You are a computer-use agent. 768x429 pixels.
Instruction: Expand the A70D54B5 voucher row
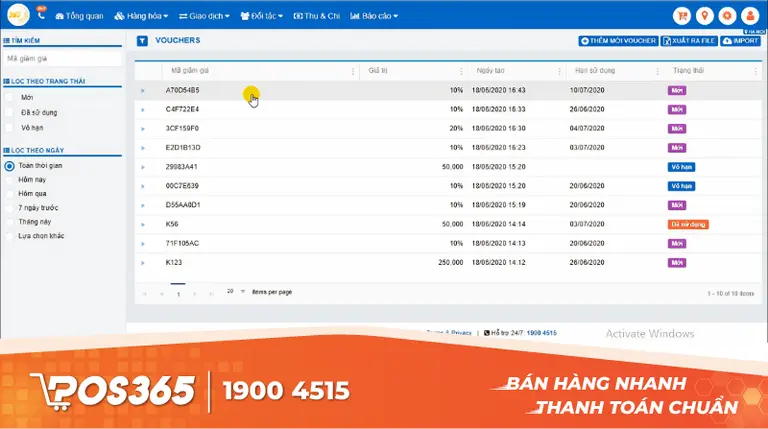click(x=143, y=91)
